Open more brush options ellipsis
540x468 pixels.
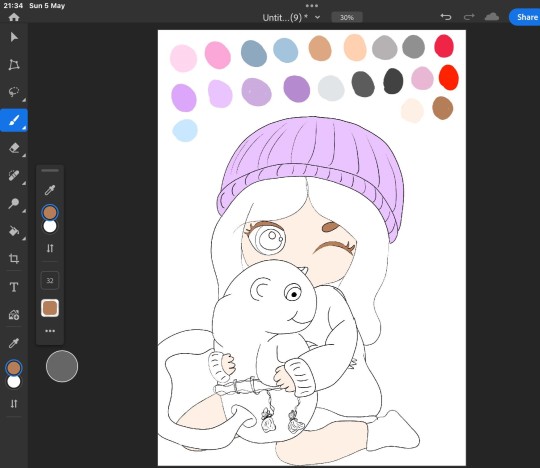[50, 331]
